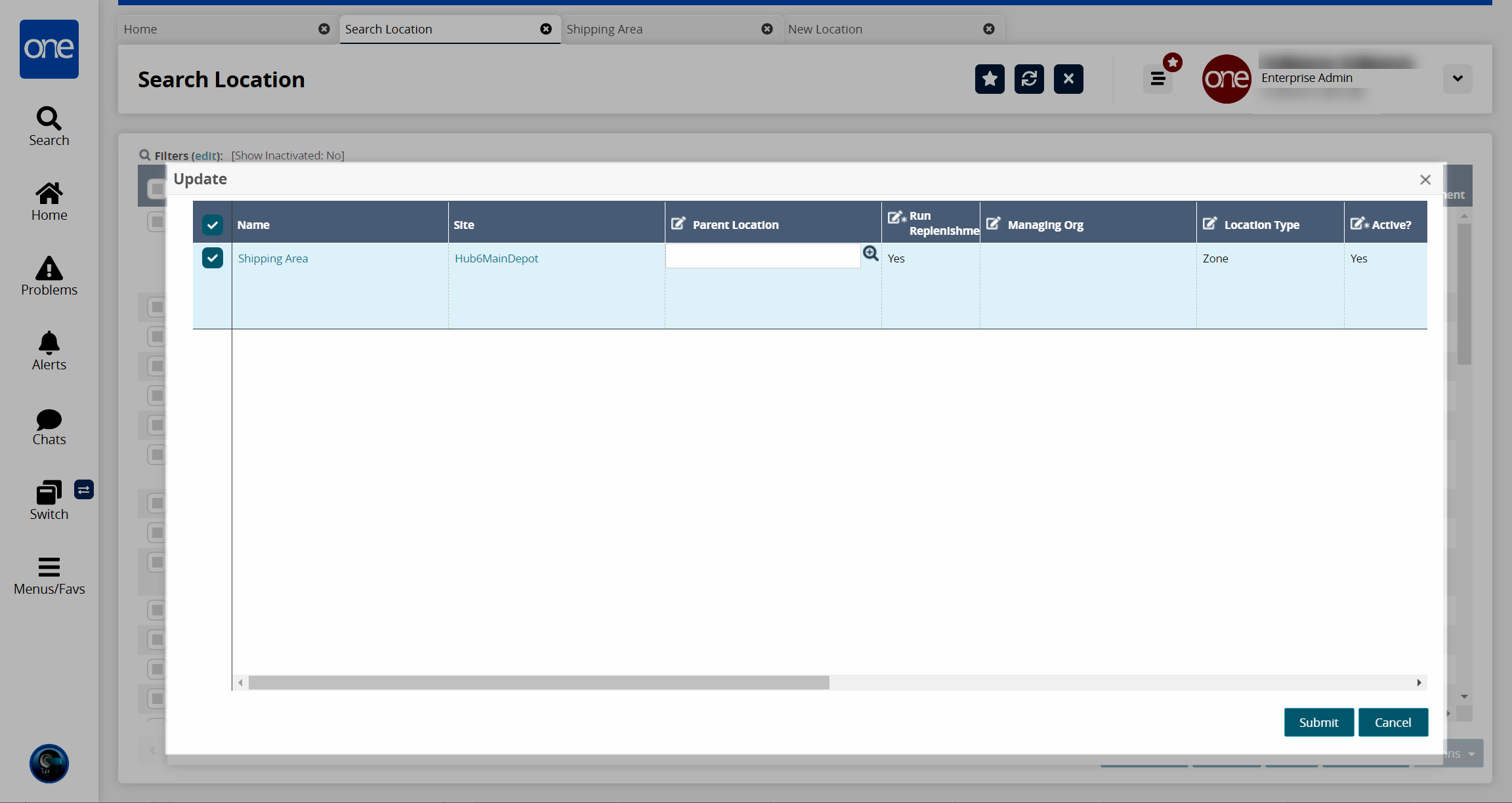Click Cancel to dismiss the Update dialog
Viewport: 1512px width, 803px height.
(1393, 722)
